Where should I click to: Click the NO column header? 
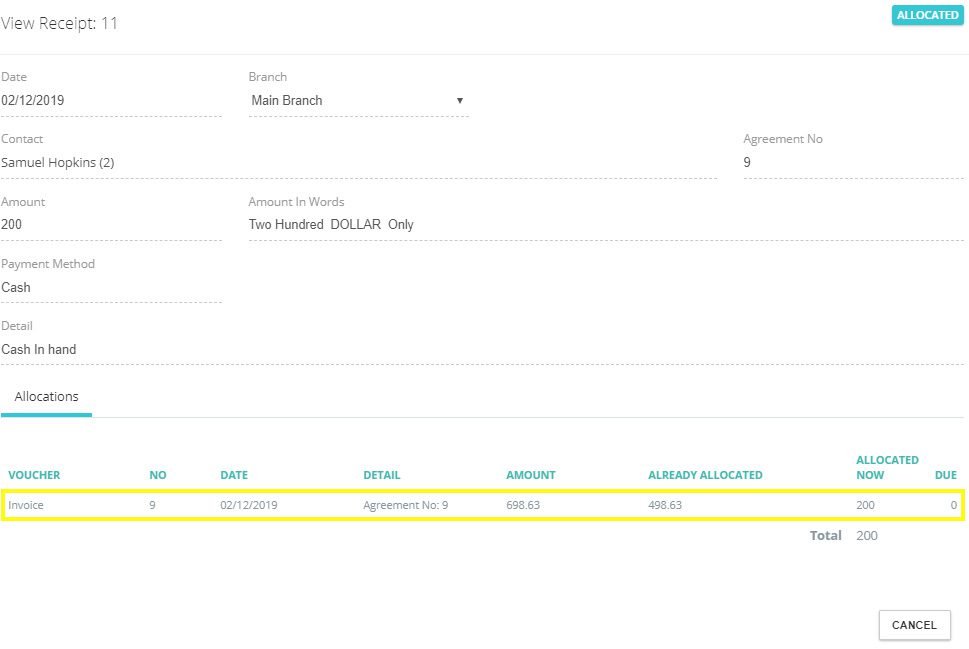158,475
